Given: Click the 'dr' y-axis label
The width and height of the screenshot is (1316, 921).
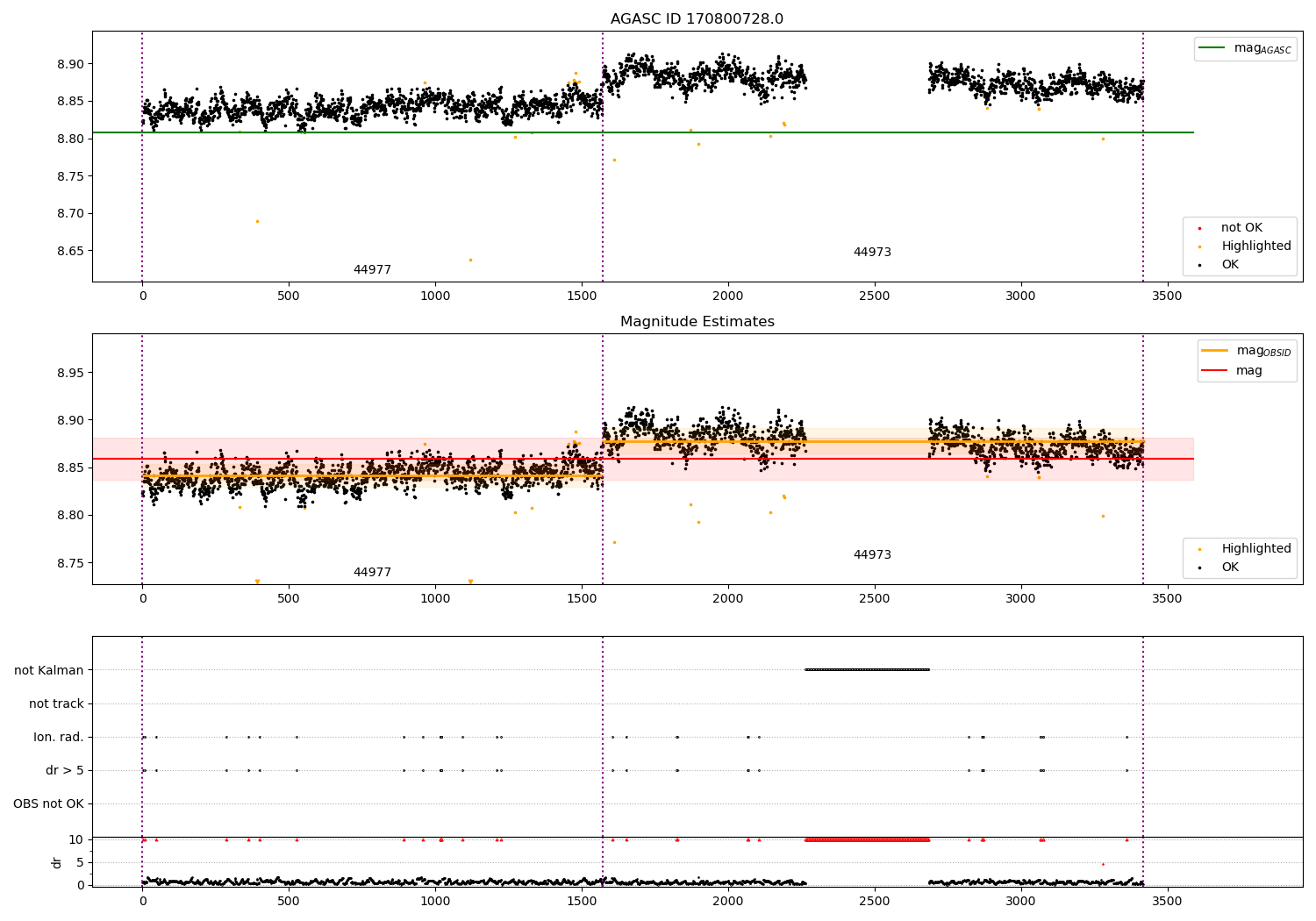Looking at the screenshot, I should click(x=57, y=862).
